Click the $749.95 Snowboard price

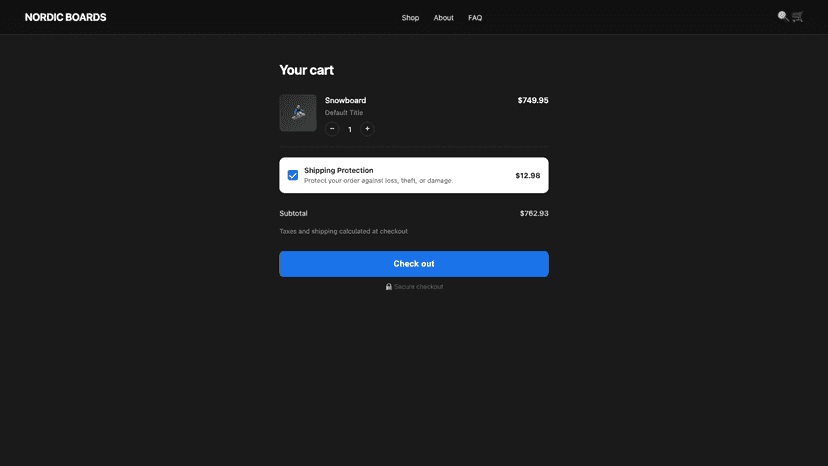[x=533, y=100]
